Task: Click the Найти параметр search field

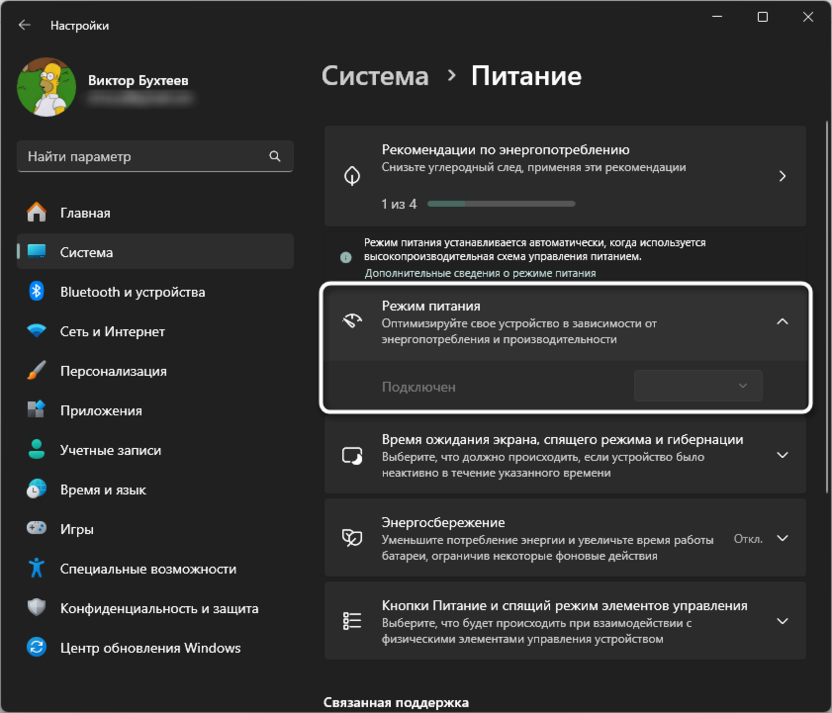Action: click(x=145, y=157)
